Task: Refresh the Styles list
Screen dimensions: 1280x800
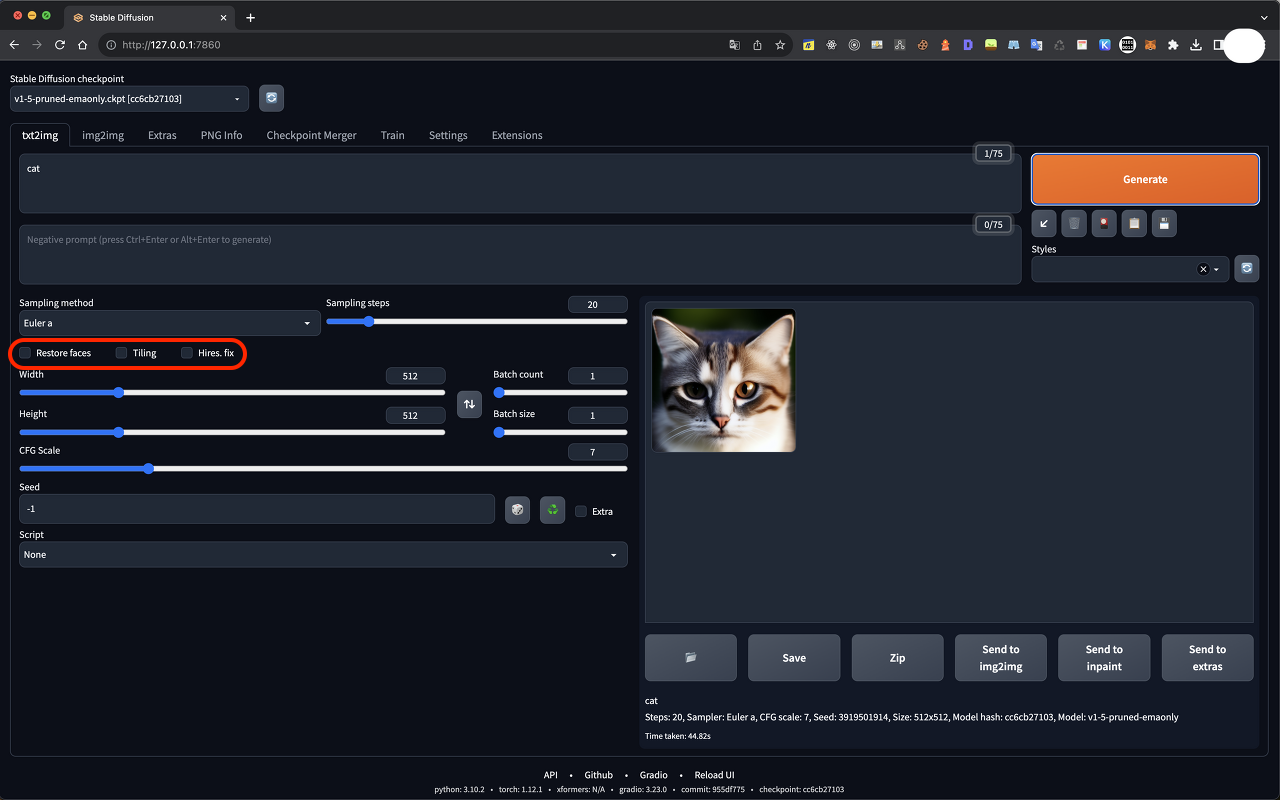Action: [x=1246, y=268]
